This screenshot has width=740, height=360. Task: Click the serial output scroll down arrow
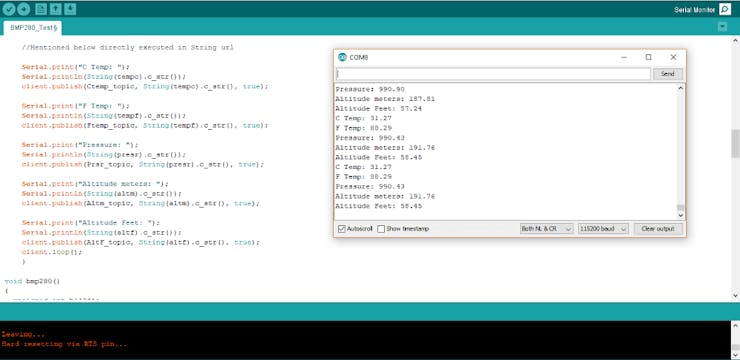[x=680, y=215]
